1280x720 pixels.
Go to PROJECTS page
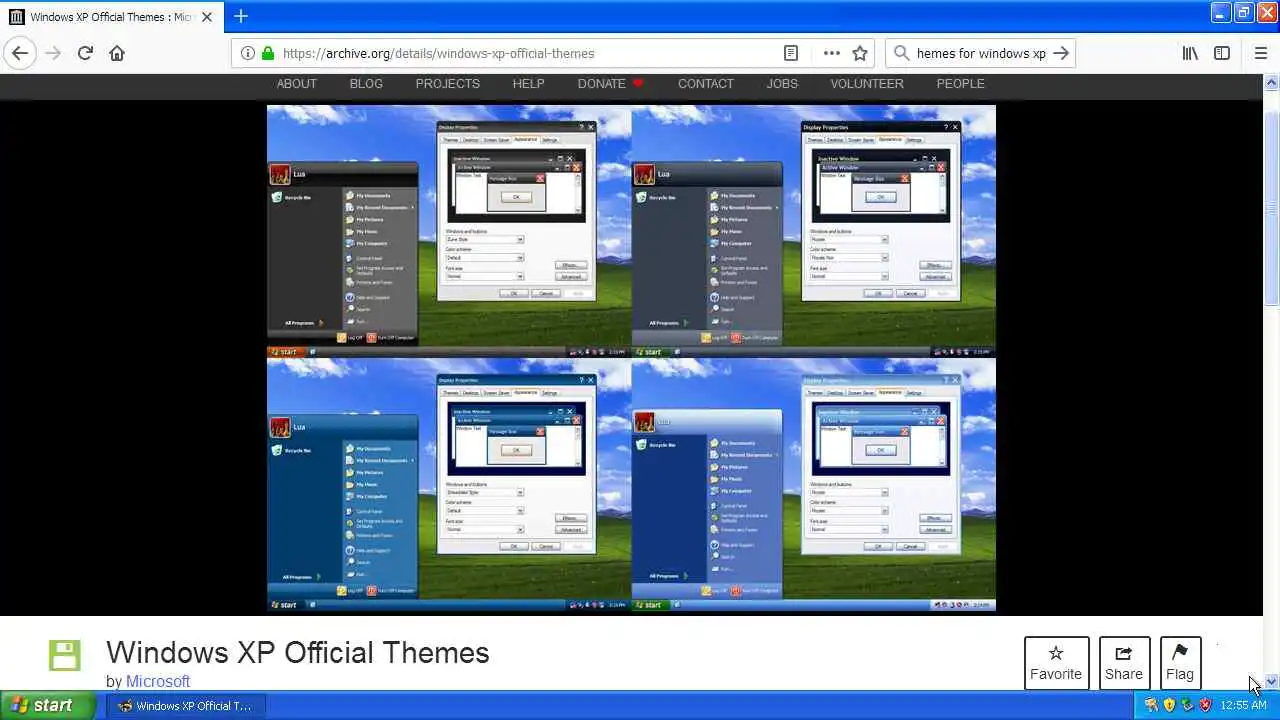tap(448, 83)
